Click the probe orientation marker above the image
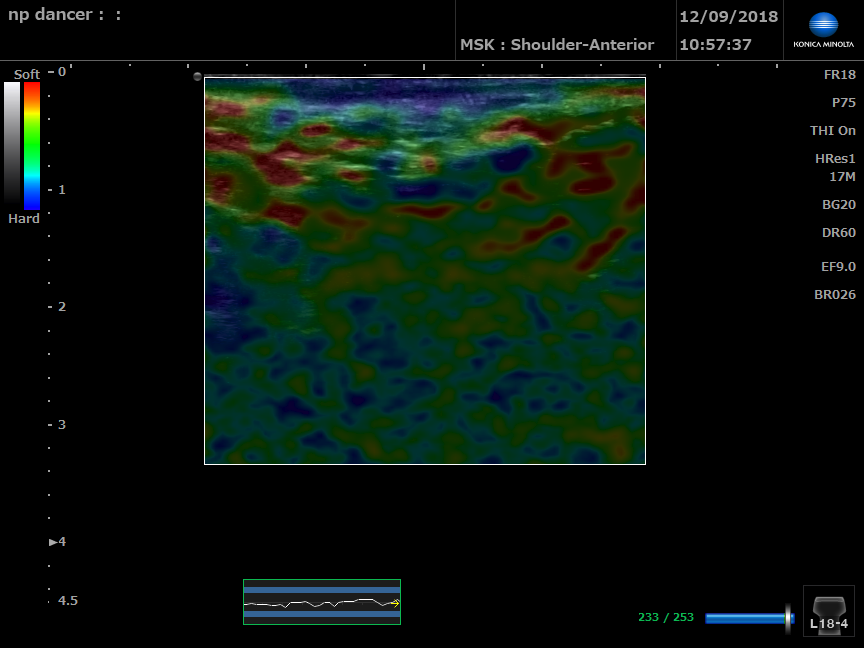The height and width of the screenshot is (648, 864). pos(197,76)
